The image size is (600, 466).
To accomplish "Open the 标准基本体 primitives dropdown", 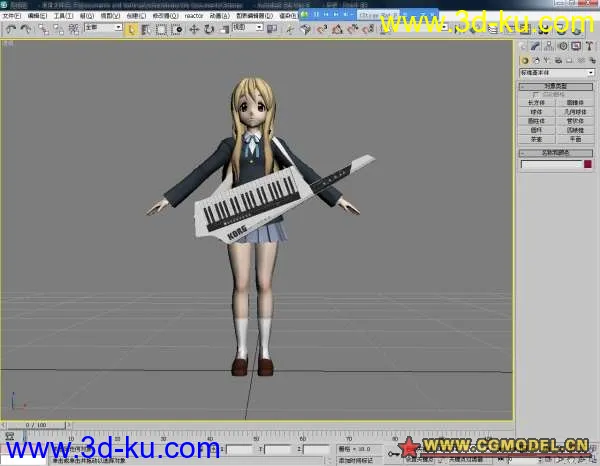I will 557,73.
